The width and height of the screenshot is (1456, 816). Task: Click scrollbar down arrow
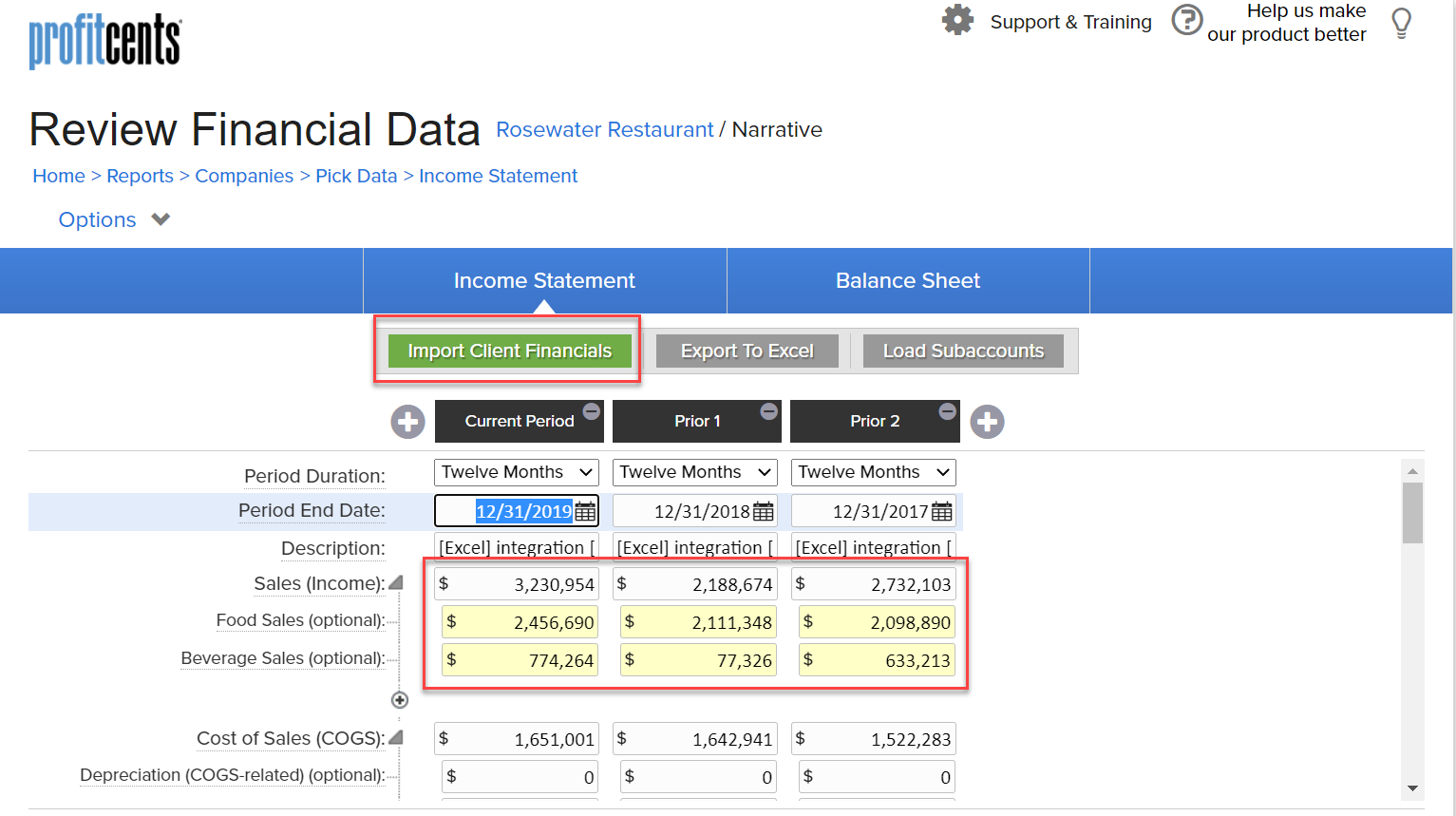click(x=1412, y=788)
